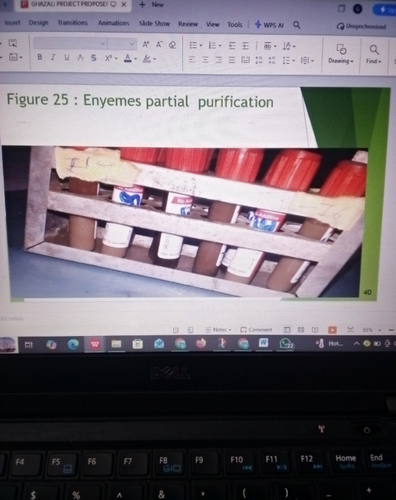
Task: Select the test tube rack picture
Action: click(185, 222)
